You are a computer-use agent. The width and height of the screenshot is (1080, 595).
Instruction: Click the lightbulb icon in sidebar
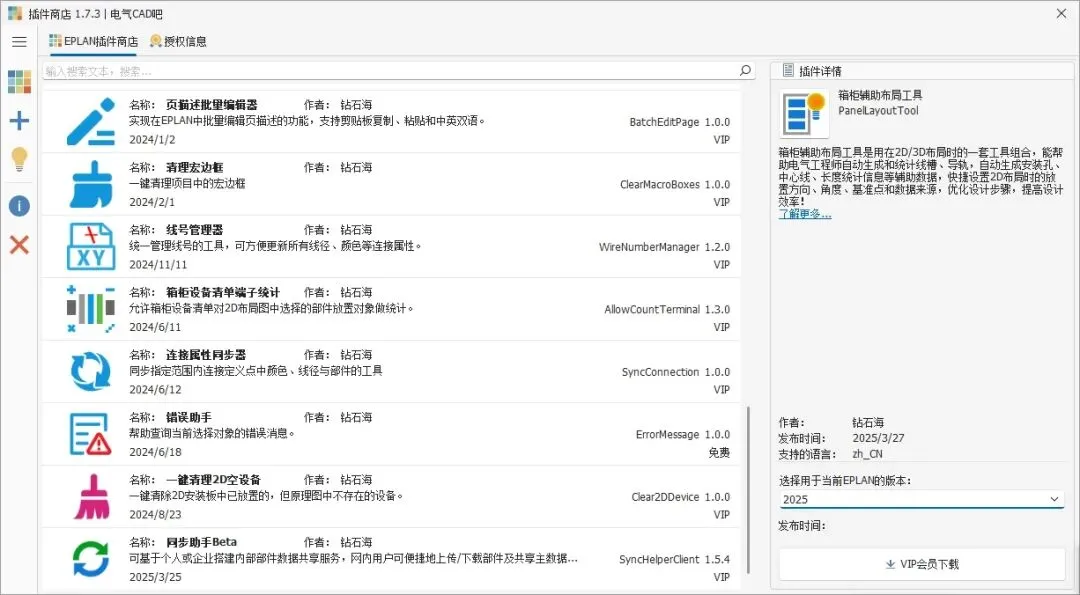(x=19, y=160)
